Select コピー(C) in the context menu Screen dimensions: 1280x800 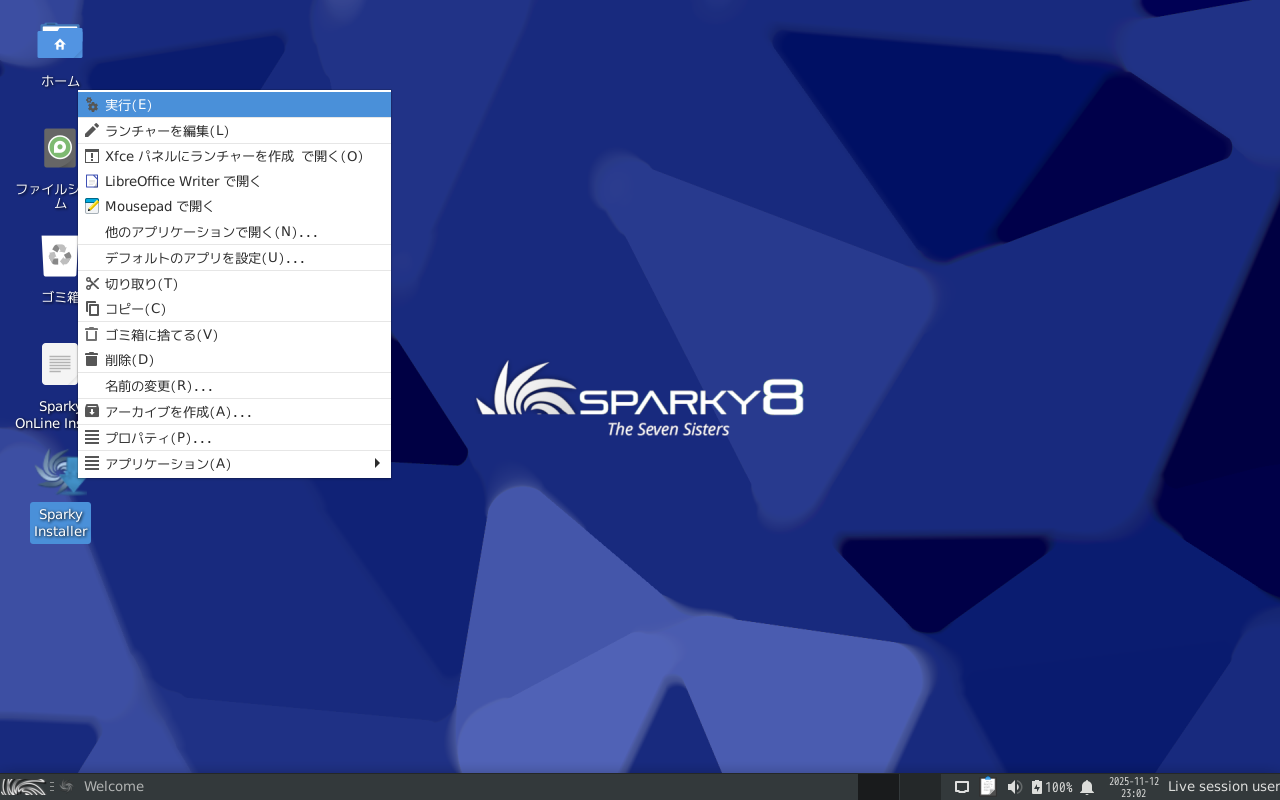click(x=234, y=309)
